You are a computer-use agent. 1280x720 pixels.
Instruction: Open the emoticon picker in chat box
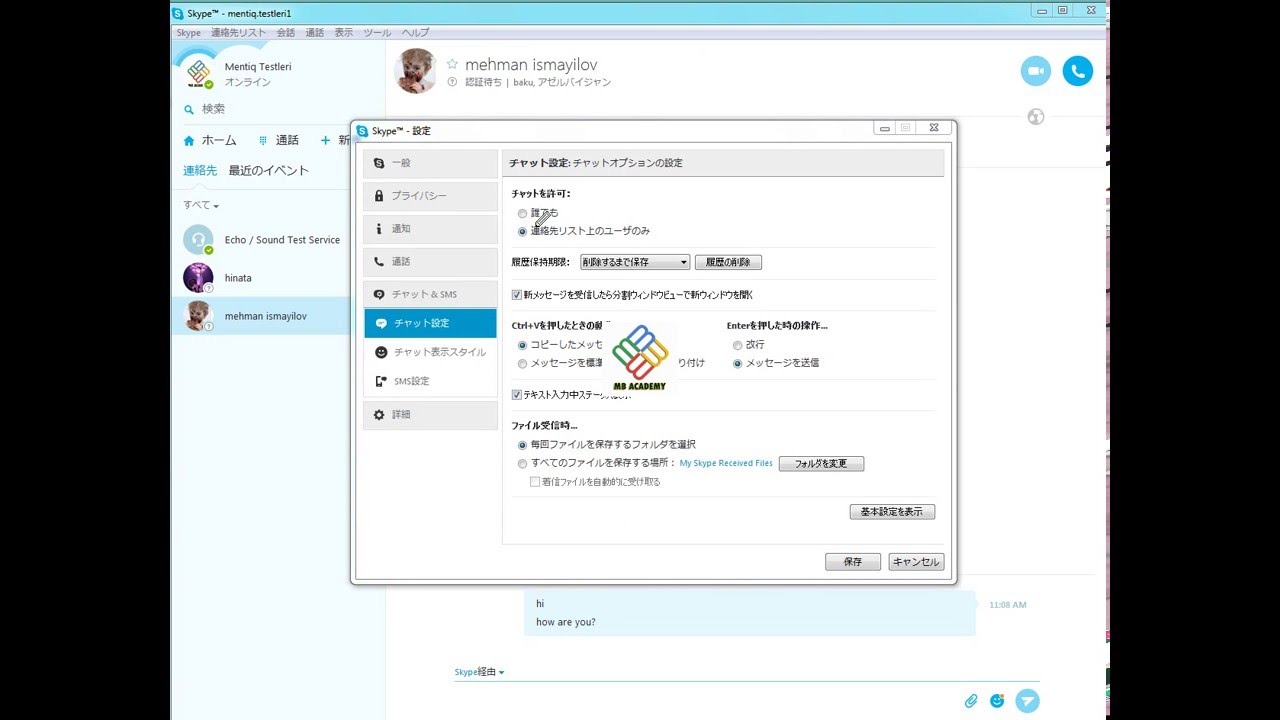coord(997,701)
